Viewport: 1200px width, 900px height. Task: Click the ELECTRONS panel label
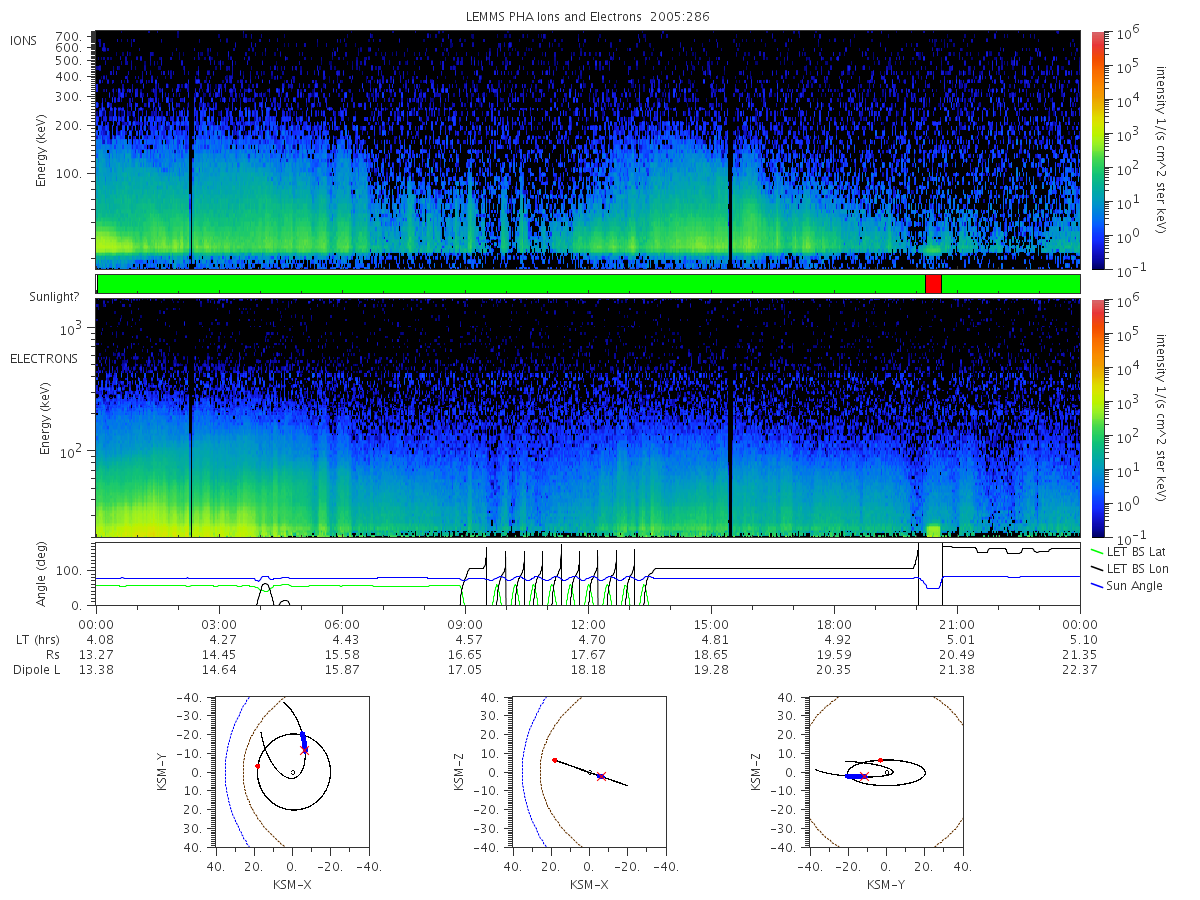[44, 358]
